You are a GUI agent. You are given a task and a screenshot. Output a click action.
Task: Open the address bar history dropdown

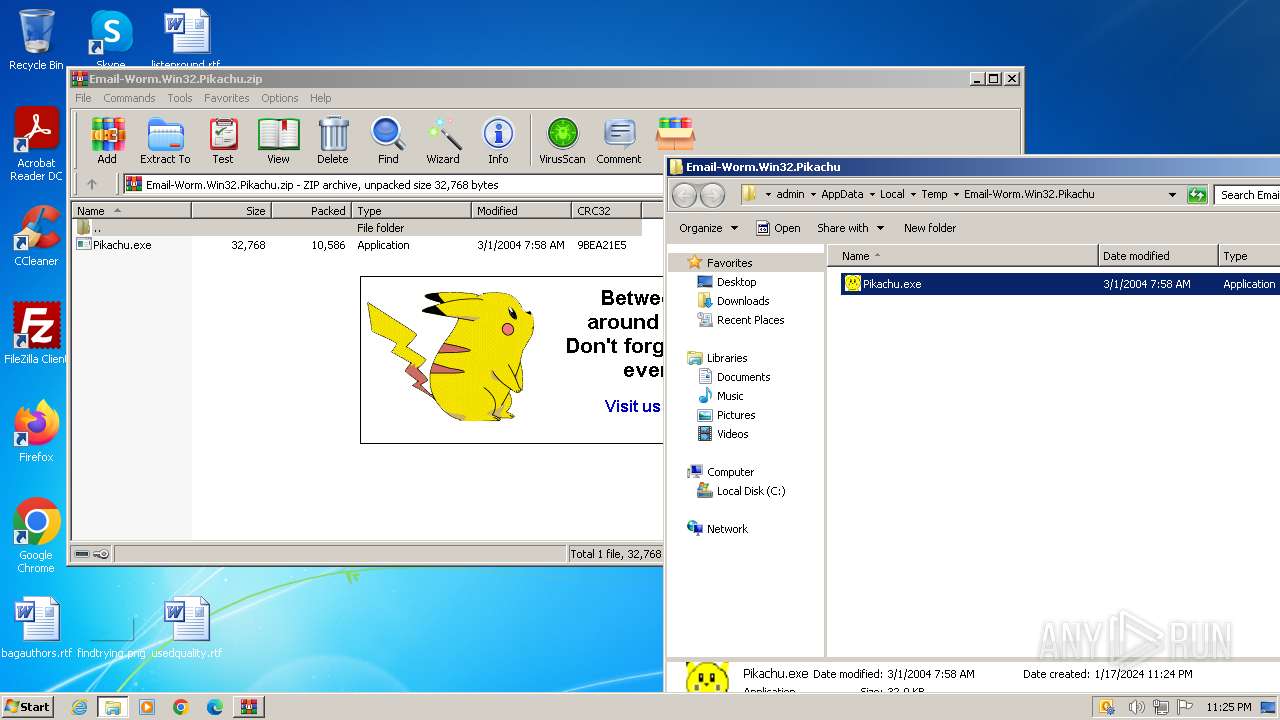click(1172, 194)
